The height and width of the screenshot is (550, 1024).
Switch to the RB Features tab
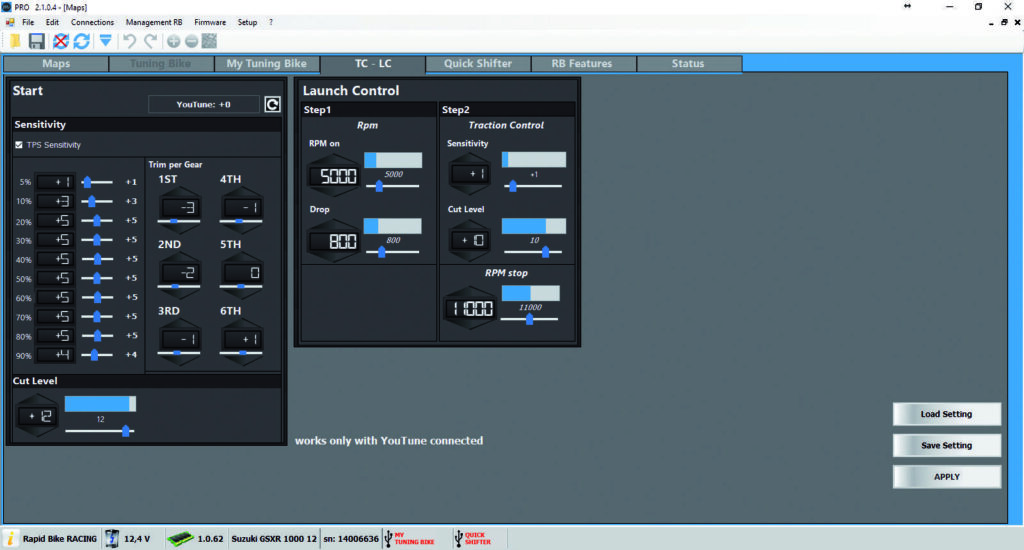coord(581,64)
